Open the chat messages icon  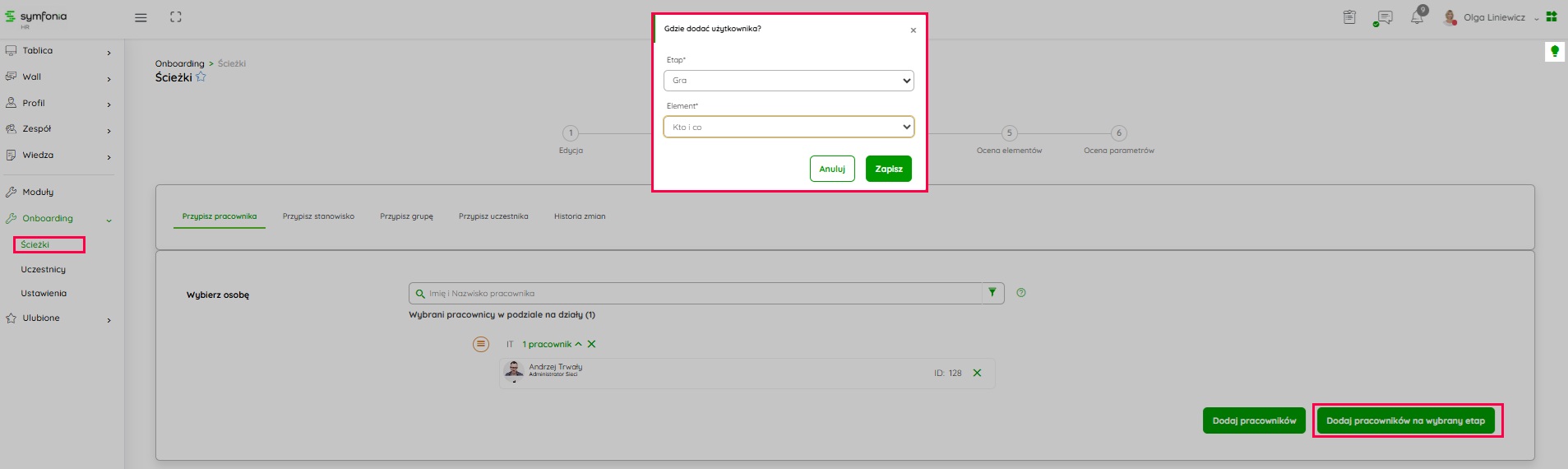click(1384, 17)
